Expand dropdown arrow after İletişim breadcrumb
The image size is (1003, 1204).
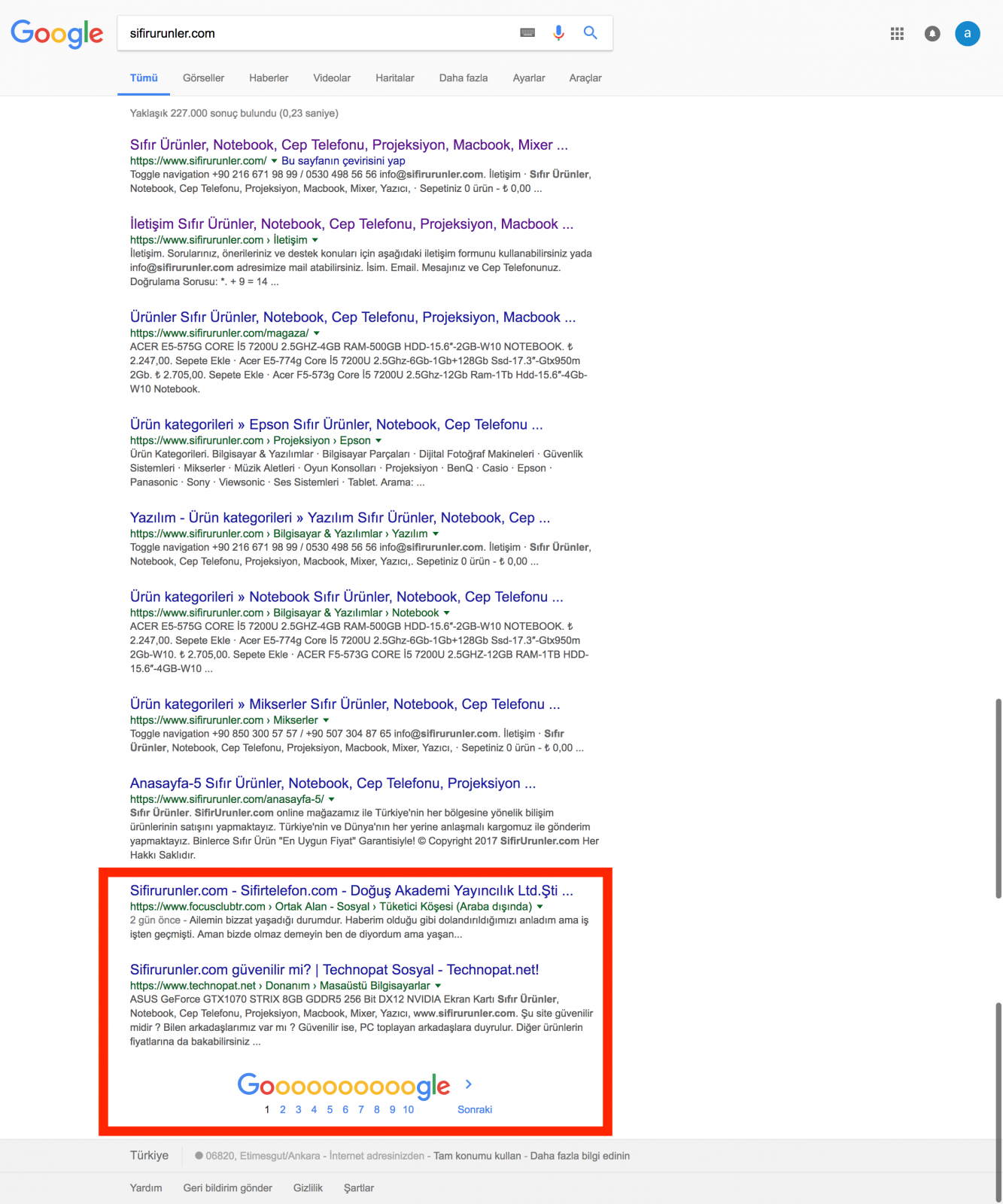tap(315, 240)
